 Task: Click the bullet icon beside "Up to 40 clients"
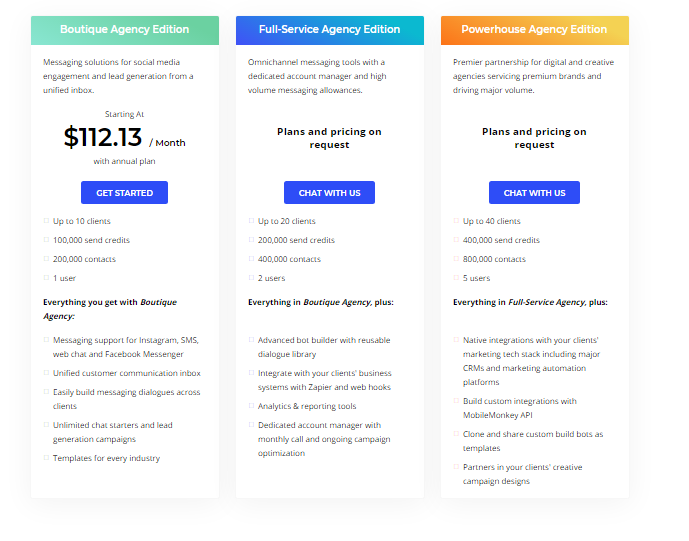pos(456,221)
